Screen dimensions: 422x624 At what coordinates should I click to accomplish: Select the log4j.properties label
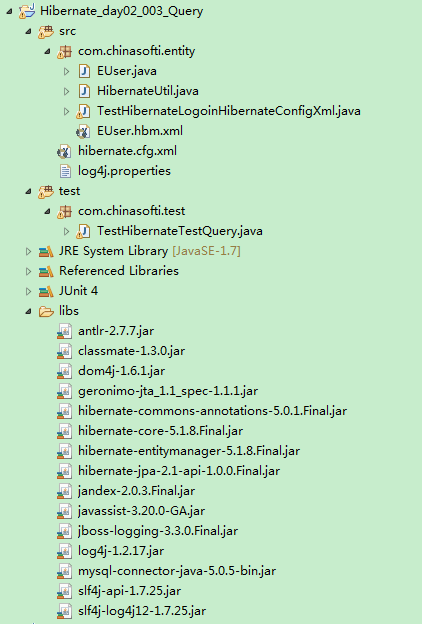(124, 171)
